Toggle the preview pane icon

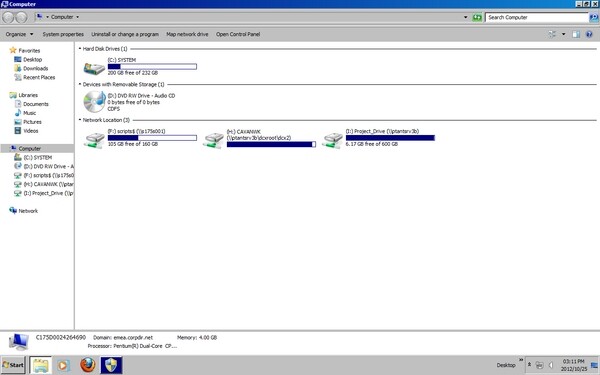[576, 34]
